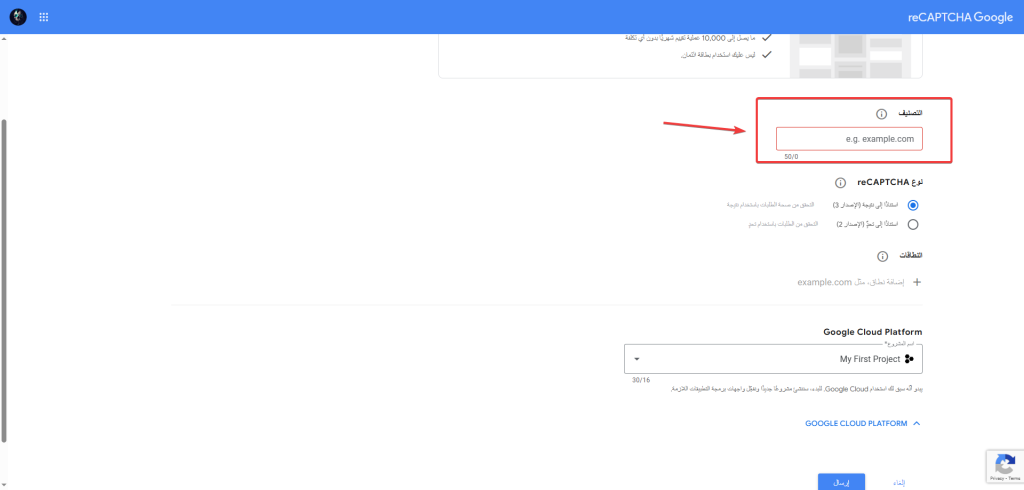1024x490 pixels.
Task: Click the scroll up arrow of scrollbar
Action: 4,39
